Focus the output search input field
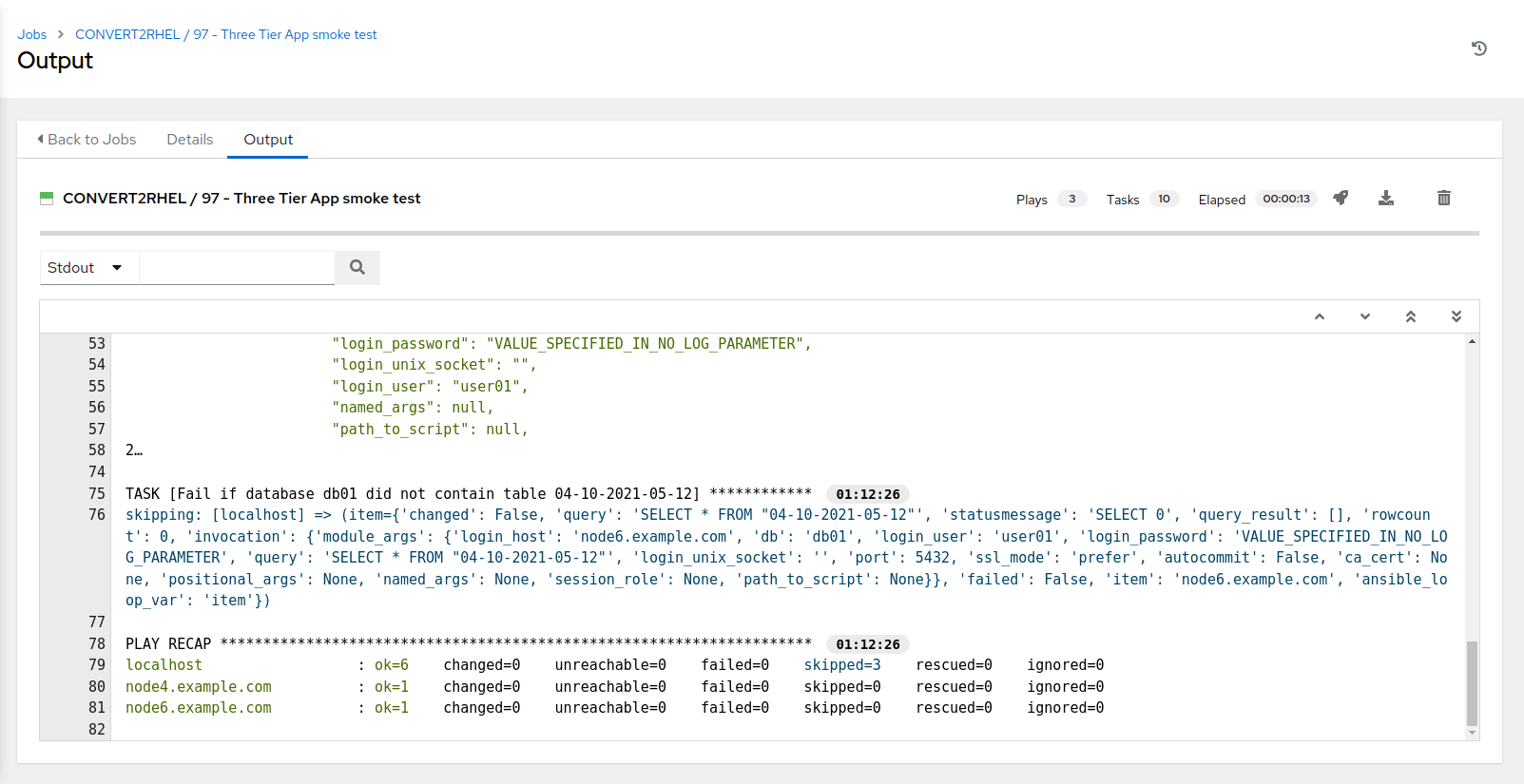This screenshot has height=784, width=1524. point(237,267)
